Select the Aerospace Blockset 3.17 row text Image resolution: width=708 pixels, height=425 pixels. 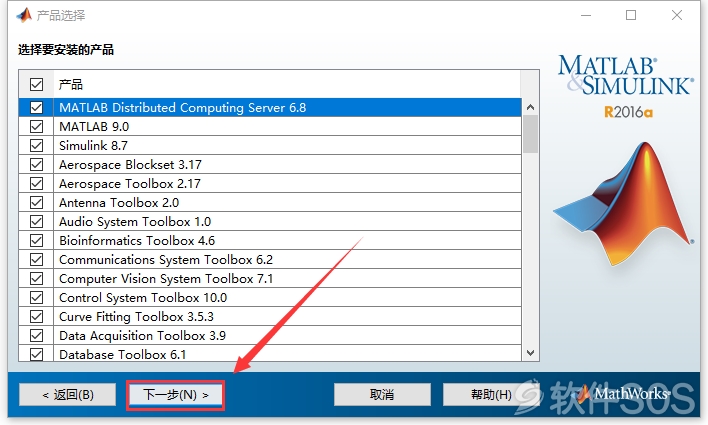point(130,164)
